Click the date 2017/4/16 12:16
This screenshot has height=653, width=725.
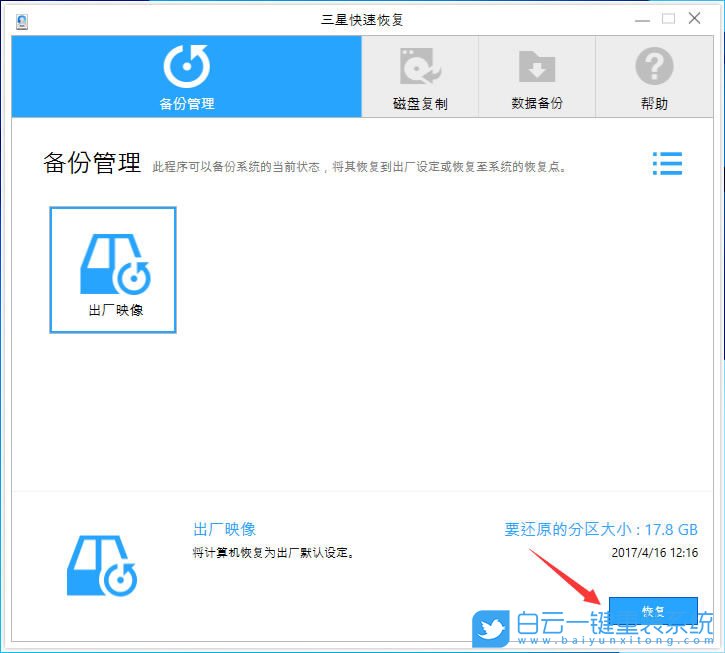click(655, 553)
